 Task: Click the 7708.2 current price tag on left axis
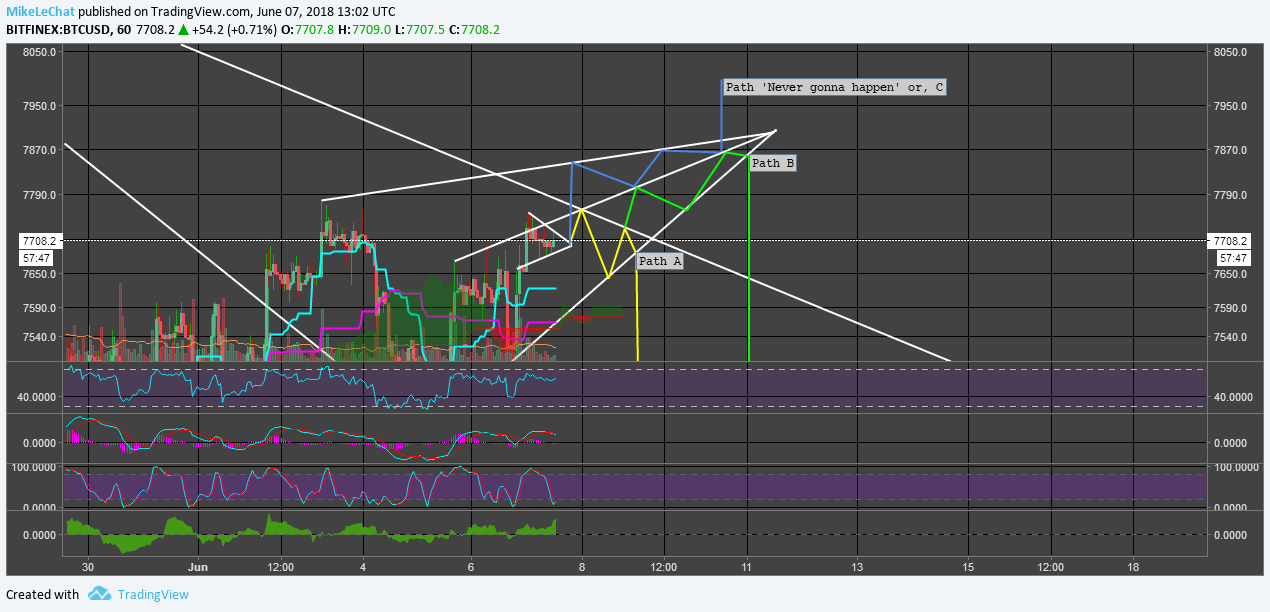[41, 241]
